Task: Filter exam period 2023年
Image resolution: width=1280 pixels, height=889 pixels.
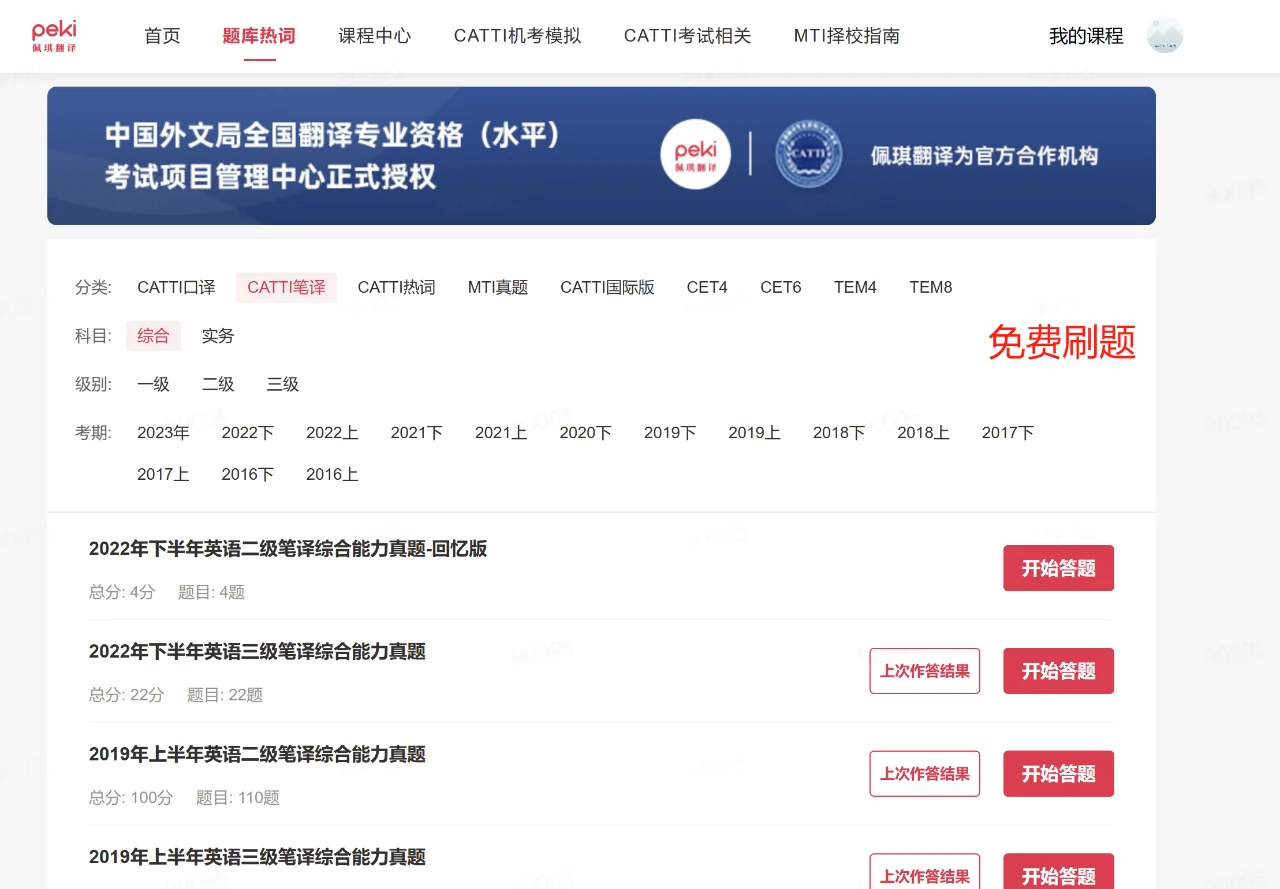Action: 163,433
